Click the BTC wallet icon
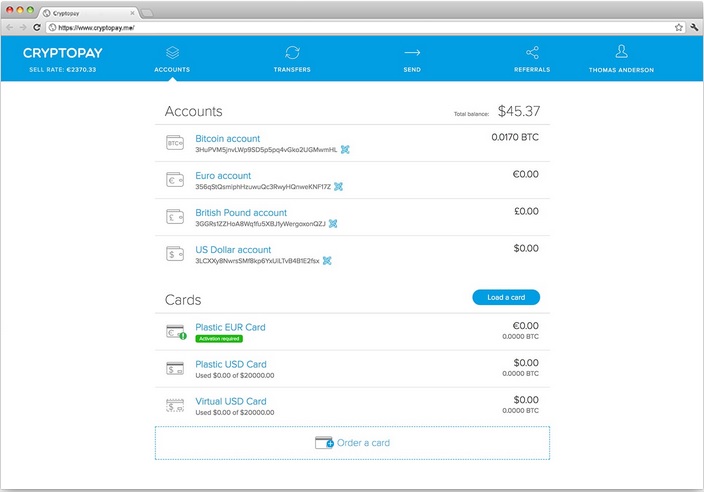 [175, 143]
